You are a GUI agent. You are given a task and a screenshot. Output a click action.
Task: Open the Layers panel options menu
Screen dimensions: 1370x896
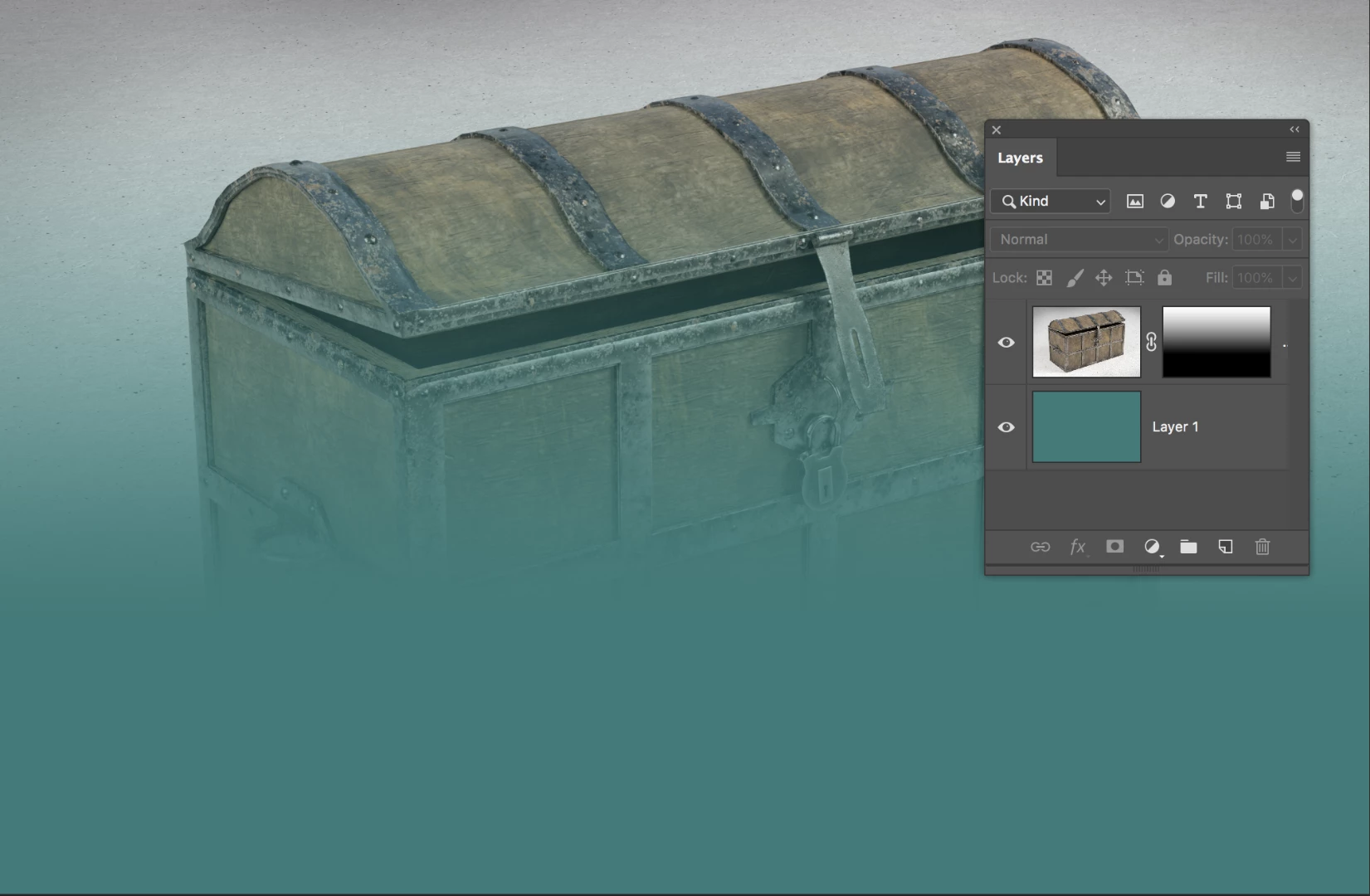(x=1293, y=157)
